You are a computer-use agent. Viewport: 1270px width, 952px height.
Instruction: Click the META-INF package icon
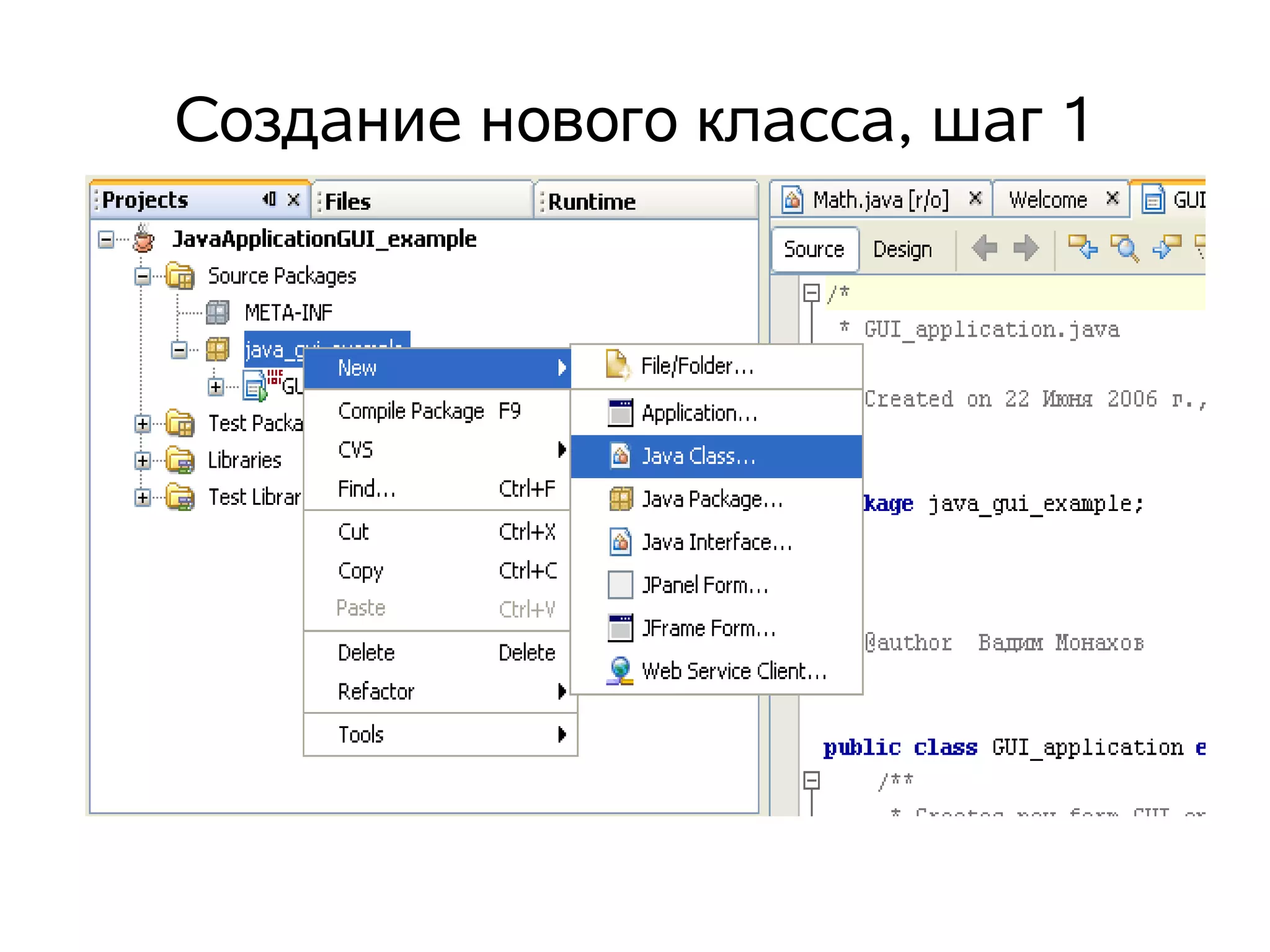(217, 312)
